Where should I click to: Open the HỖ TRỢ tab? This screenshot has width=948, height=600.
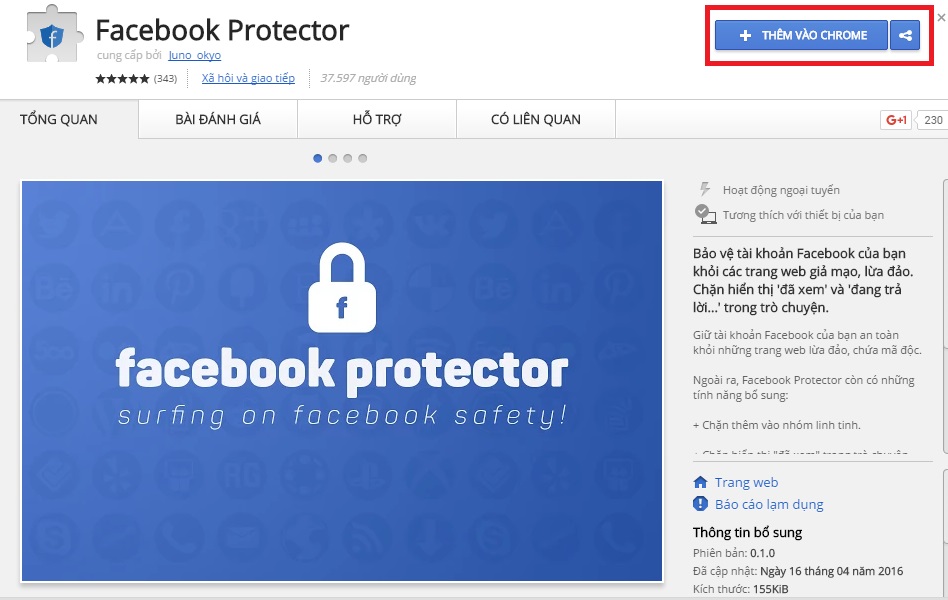pos(377,120)
